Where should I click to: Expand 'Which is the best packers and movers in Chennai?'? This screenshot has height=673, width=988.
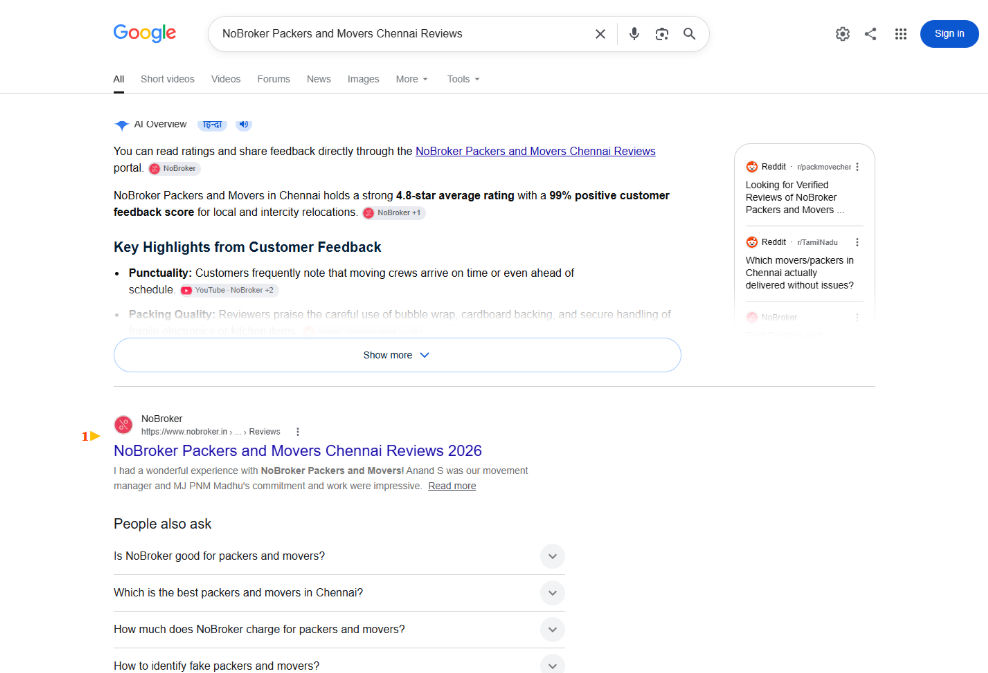click(x=339, y=593)
